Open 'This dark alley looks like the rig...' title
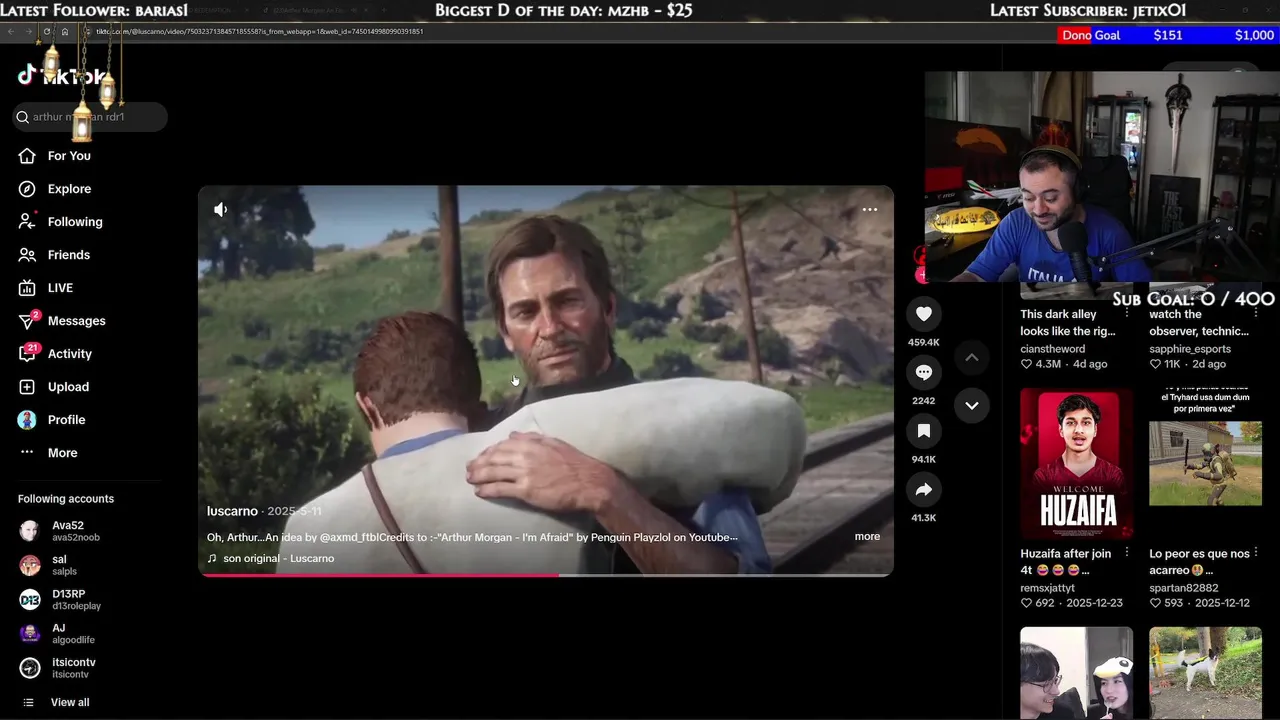 (1068, 323)
